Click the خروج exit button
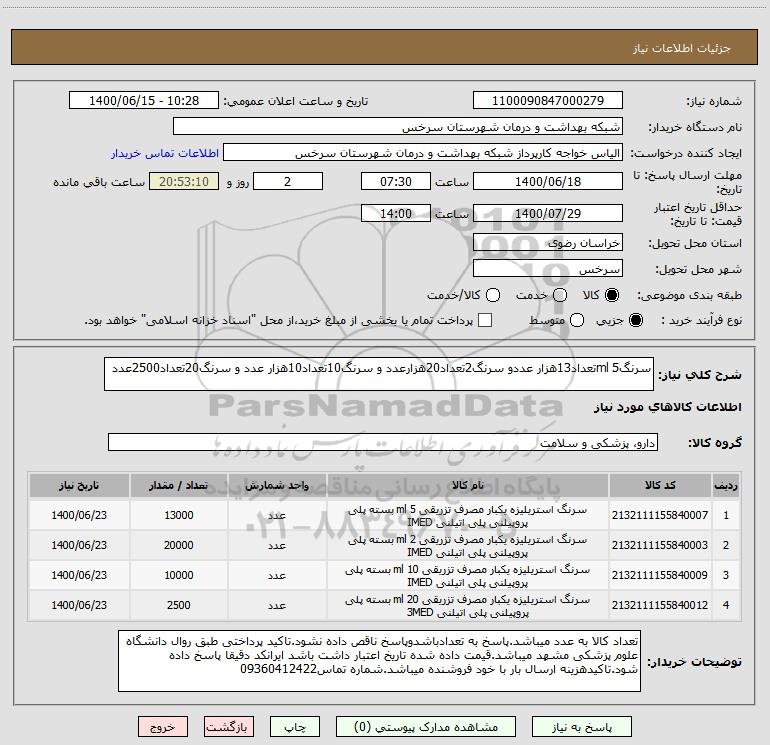Screen dimensions: 770x745 coord(163,727)
